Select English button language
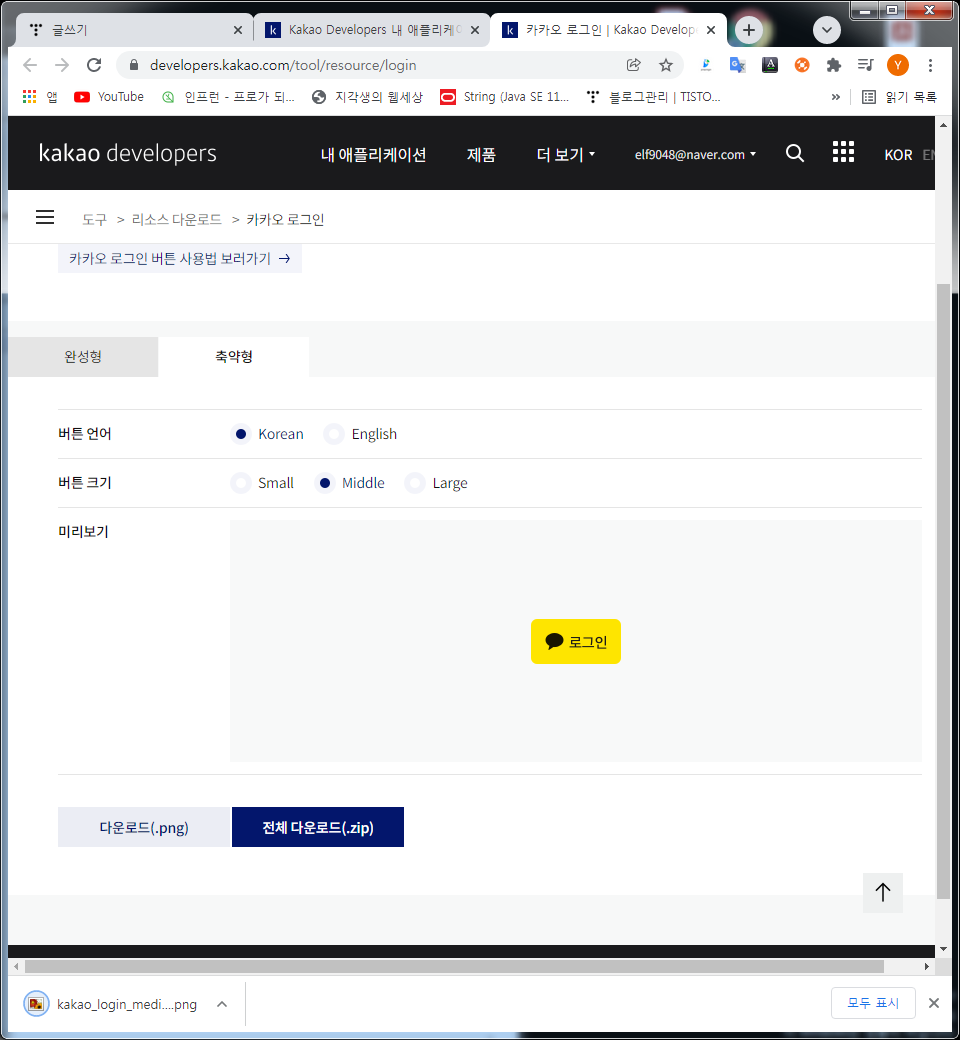Image resolution: width=960 pixels, height=1040 pixels. (334, 434)
